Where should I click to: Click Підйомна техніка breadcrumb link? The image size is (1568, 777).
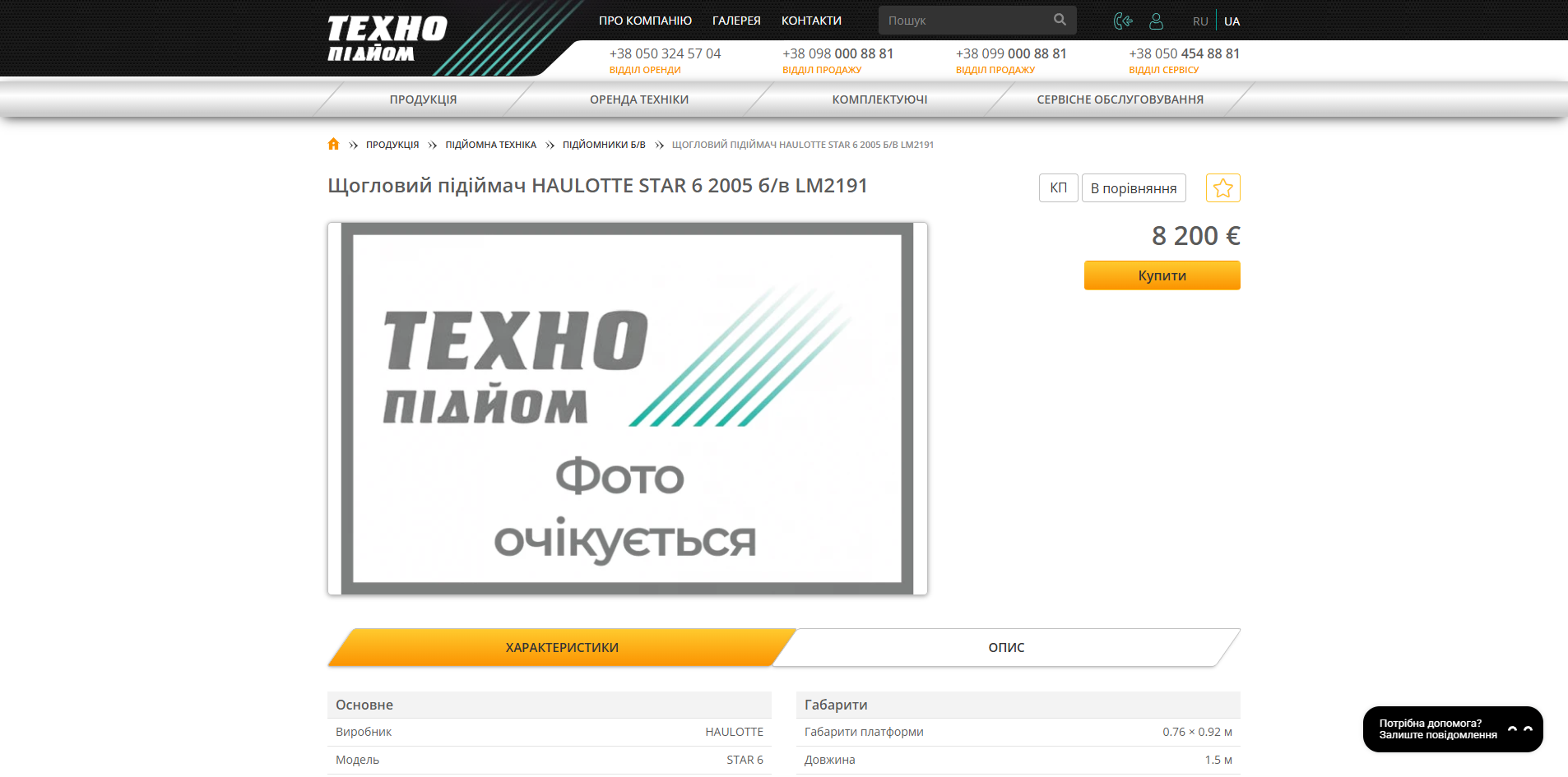(x=490, y=145)
